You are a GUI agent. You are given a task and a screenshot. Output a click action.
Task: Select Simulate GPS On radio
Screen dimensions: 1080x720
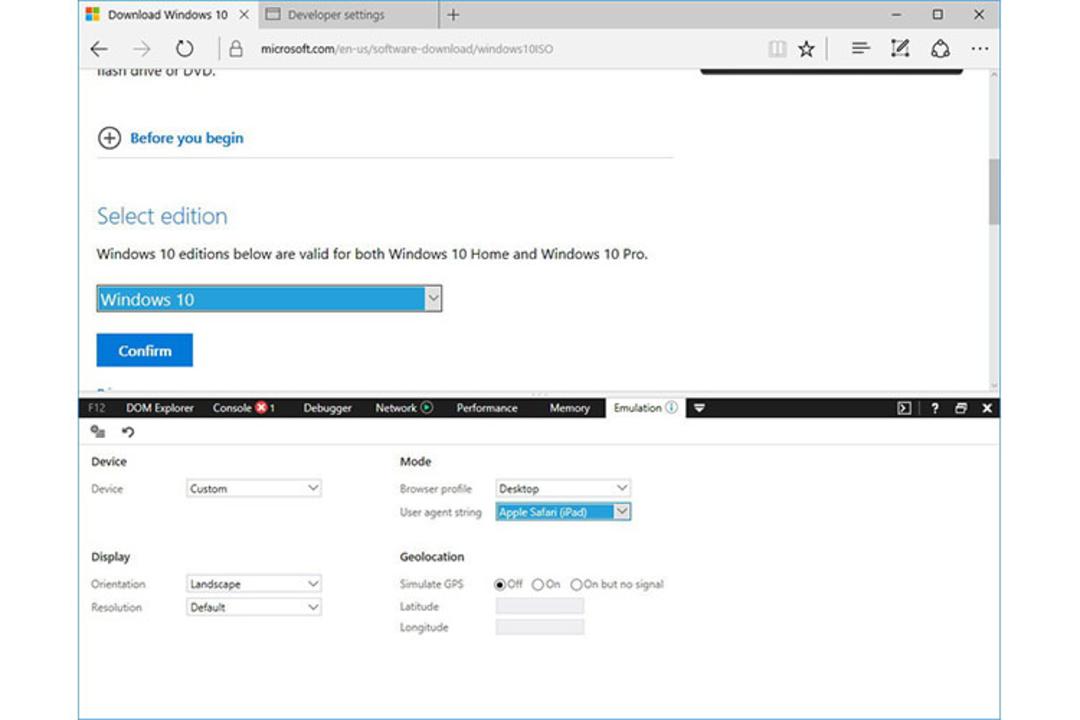[537, 584]
